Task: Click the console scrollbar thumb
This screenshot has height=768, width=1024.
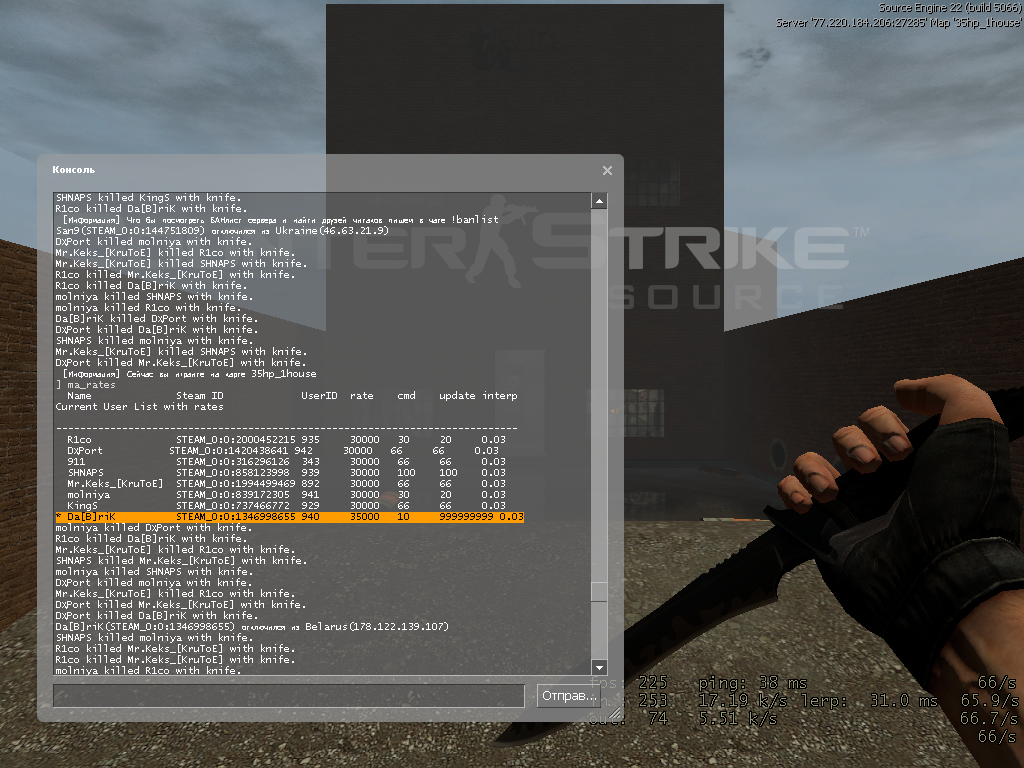Action: pos(599,591)
